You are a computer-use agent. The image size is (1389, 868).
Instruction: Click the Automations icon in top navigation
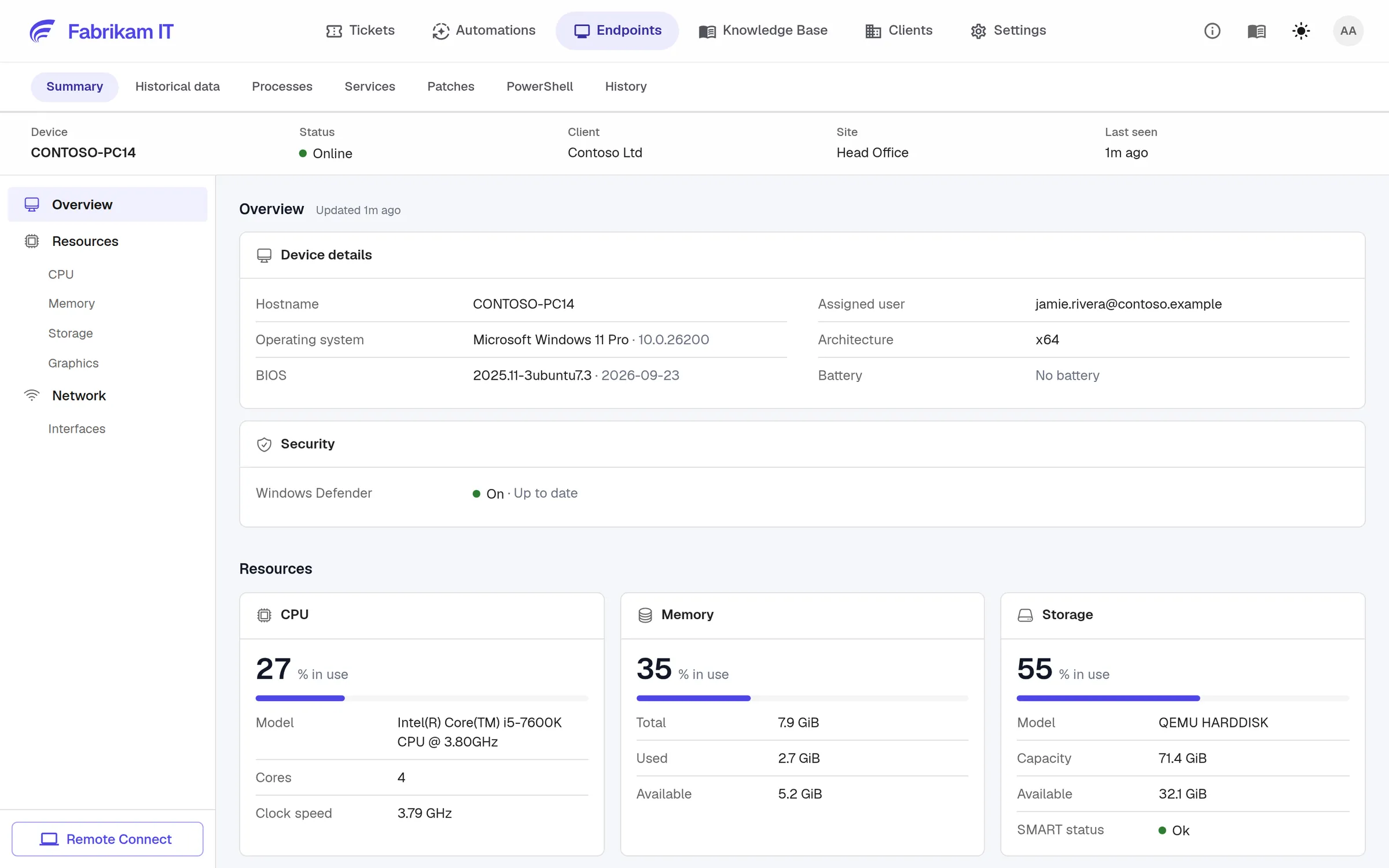point(440,31)
